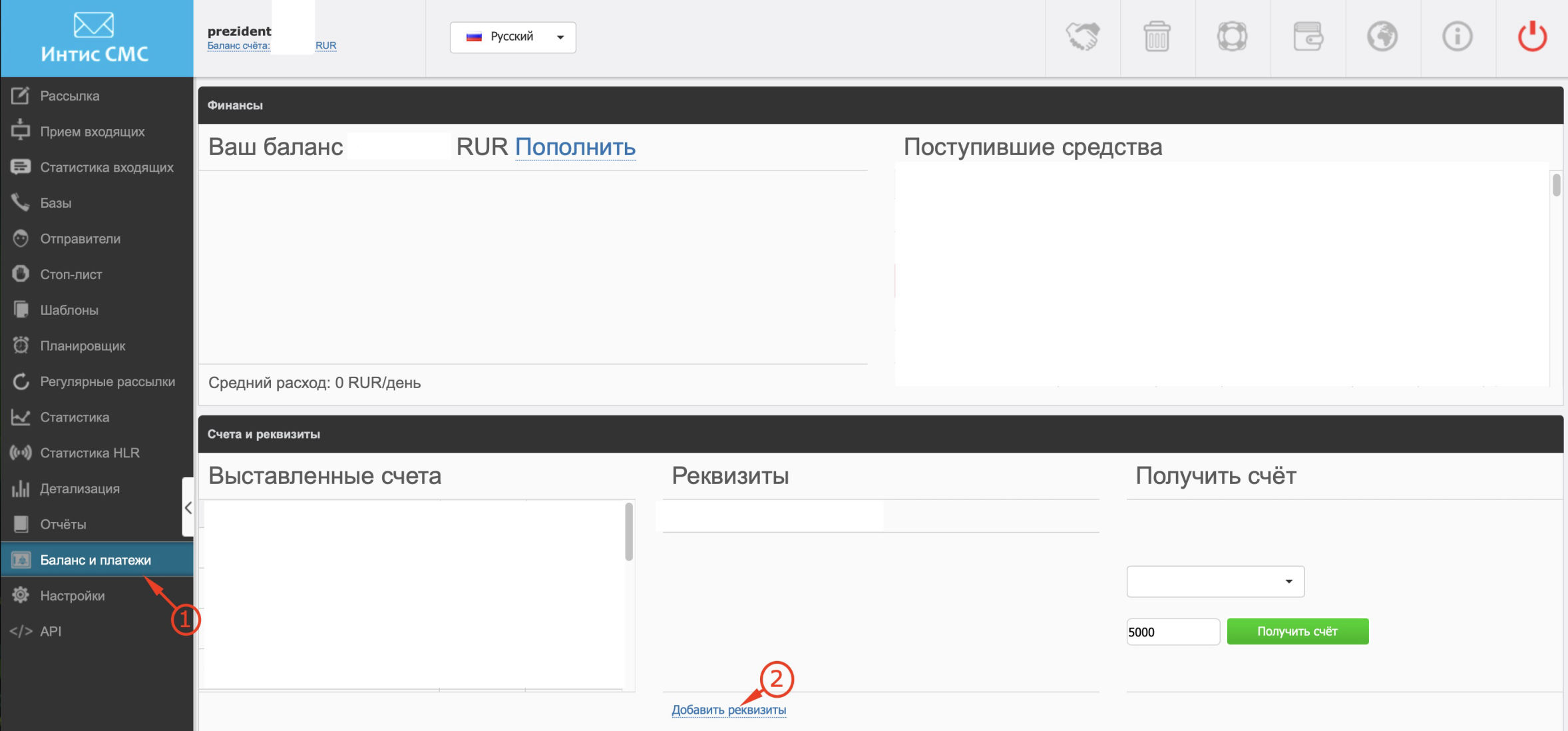The width and height of the screenshot is (1568, 731).
Task: Open the Русский language dropdown
Action: tap(512, 37)
